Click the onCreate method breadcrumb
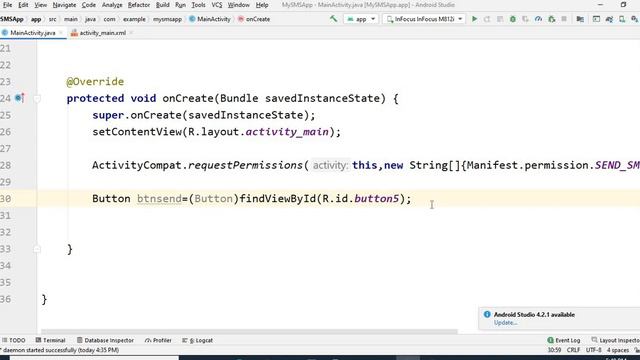The width and height of the screenshot is (640, 360). click(254, 19)
